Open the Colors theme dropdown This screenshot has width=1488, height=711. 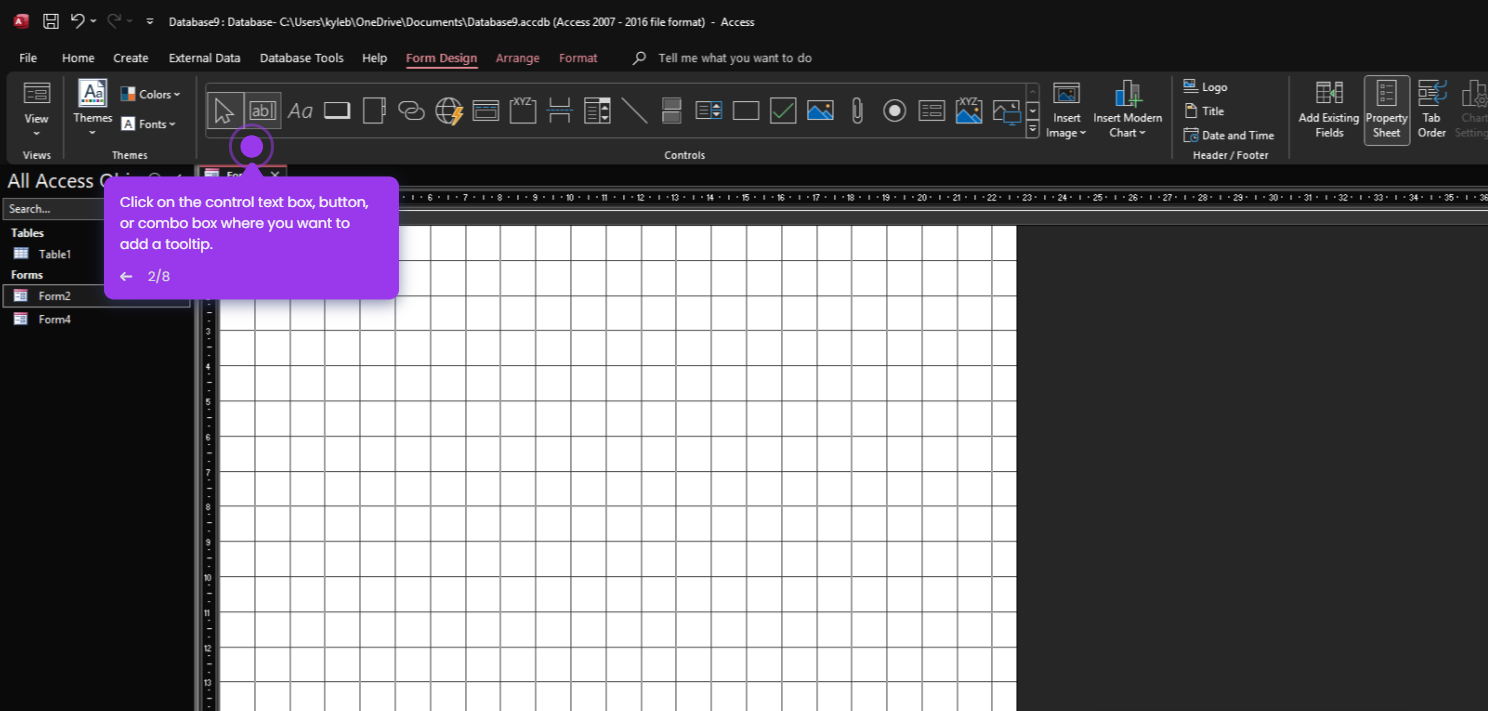coord(151,94)
